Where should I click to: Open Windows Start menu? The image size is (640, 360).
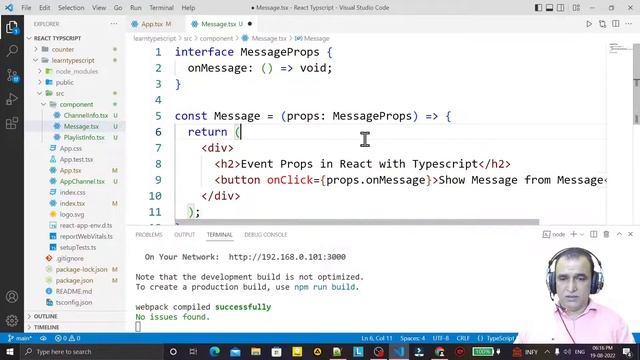tap(10, 351)
